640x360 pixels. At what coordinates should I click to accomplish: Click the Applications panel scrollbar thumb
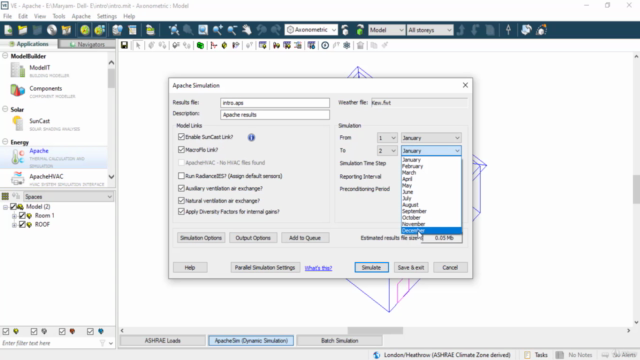pyautogui.click(x=111, y=78)
